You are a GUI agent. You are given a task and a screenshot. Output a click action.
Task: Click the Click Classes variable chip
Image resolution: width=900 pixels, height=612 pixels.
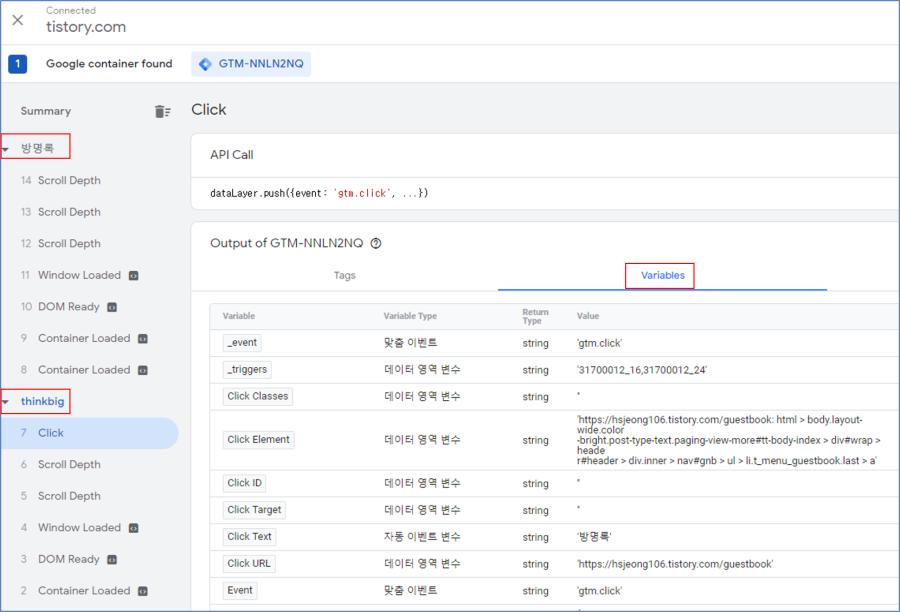point(258,396)
